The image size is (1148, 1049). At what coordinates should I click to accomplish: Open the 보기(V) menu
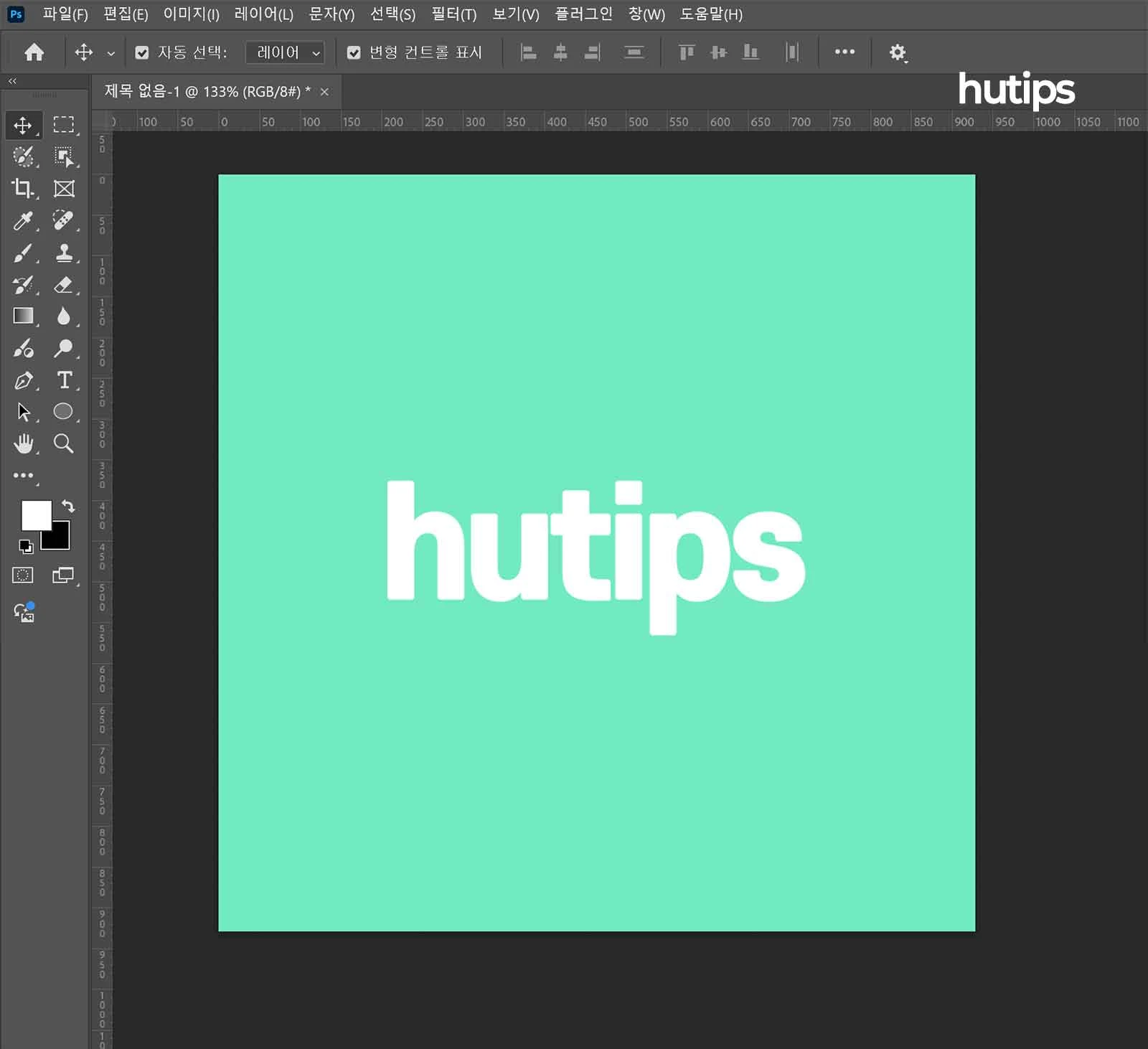(516, 14)
